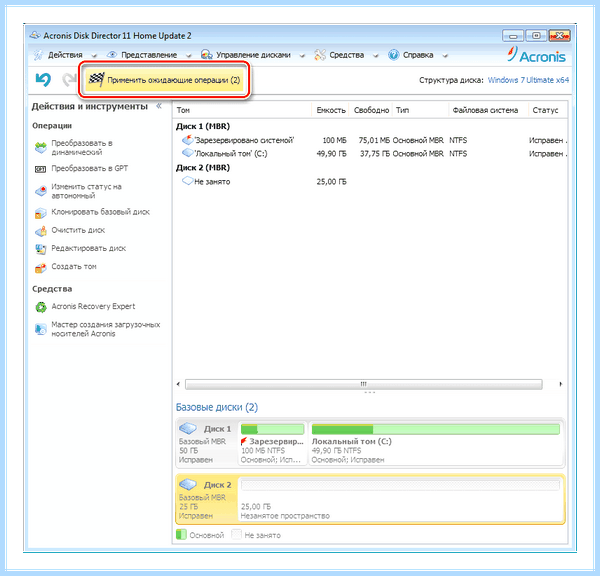Choose Создать том operation
Viewport: 600px width, 576px height.
[x=74, y=267]
